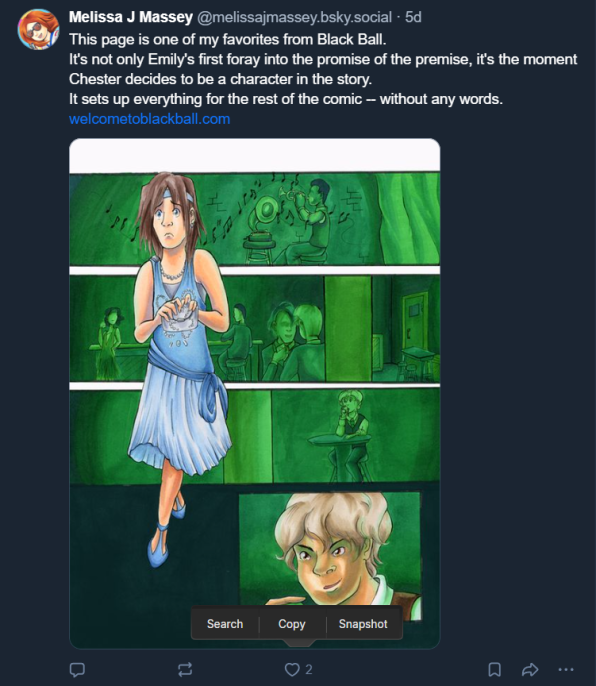Image resolution: width=596 pixels, height=686 pixels.
Task: Click the like count number 2
Action: [309, 669]
